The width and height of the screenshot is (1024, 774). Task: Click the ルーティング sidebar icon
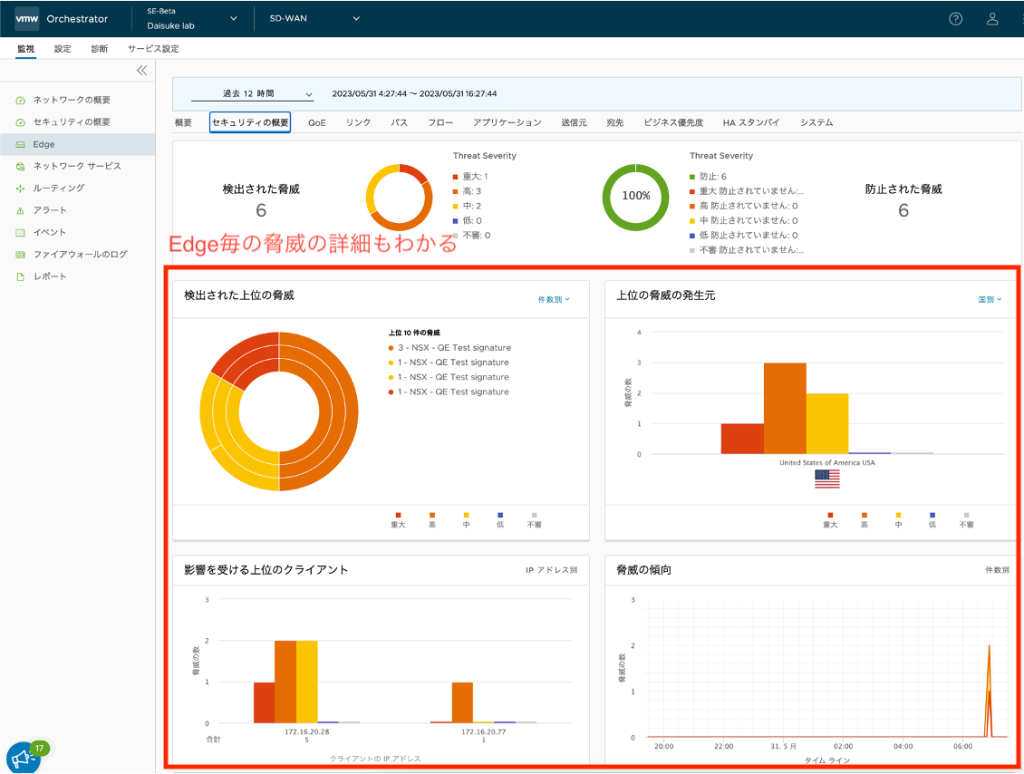(20, 188)
